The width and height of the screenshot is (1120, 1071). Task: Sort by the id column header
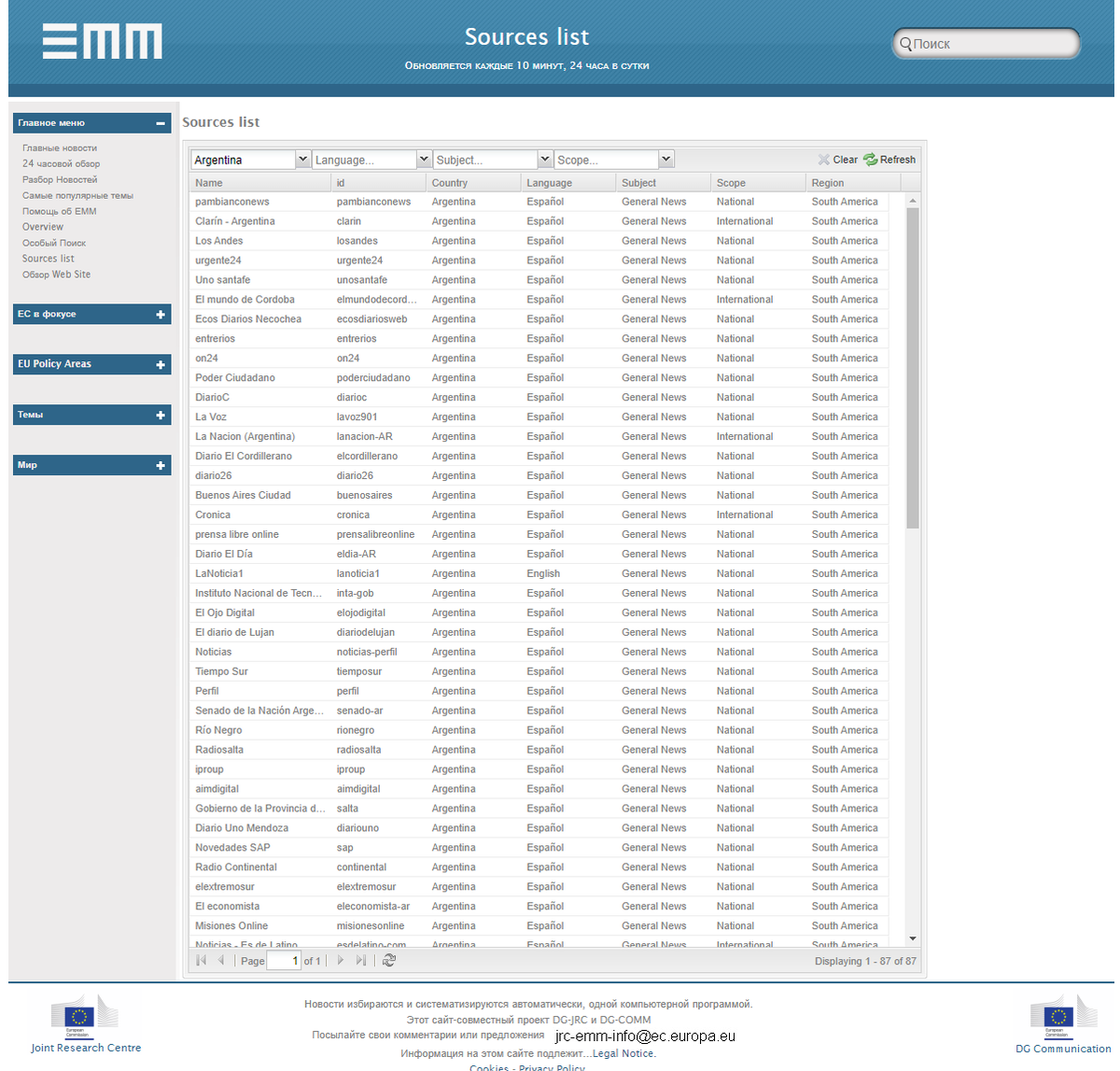point(378,183)
